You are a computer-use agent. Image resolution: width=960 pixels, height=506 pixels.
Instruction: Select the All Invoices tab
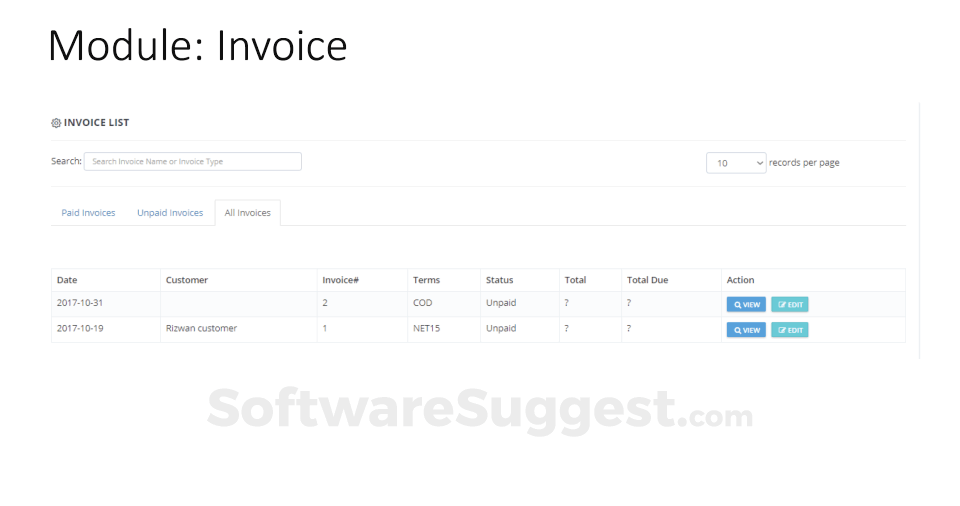(247, 213)
